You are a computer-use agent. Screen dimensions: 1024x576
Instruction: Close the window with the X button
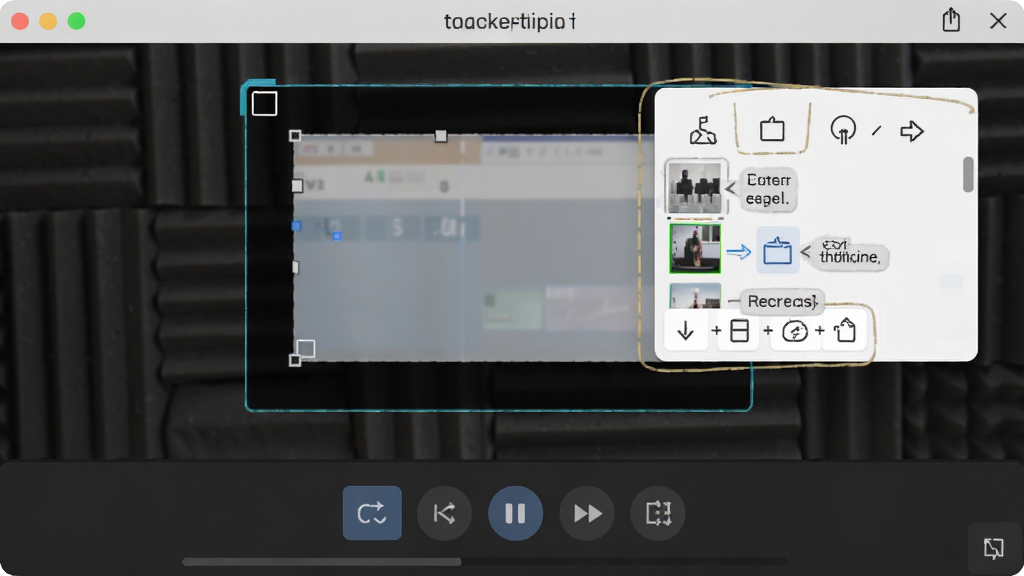point(998,21)
